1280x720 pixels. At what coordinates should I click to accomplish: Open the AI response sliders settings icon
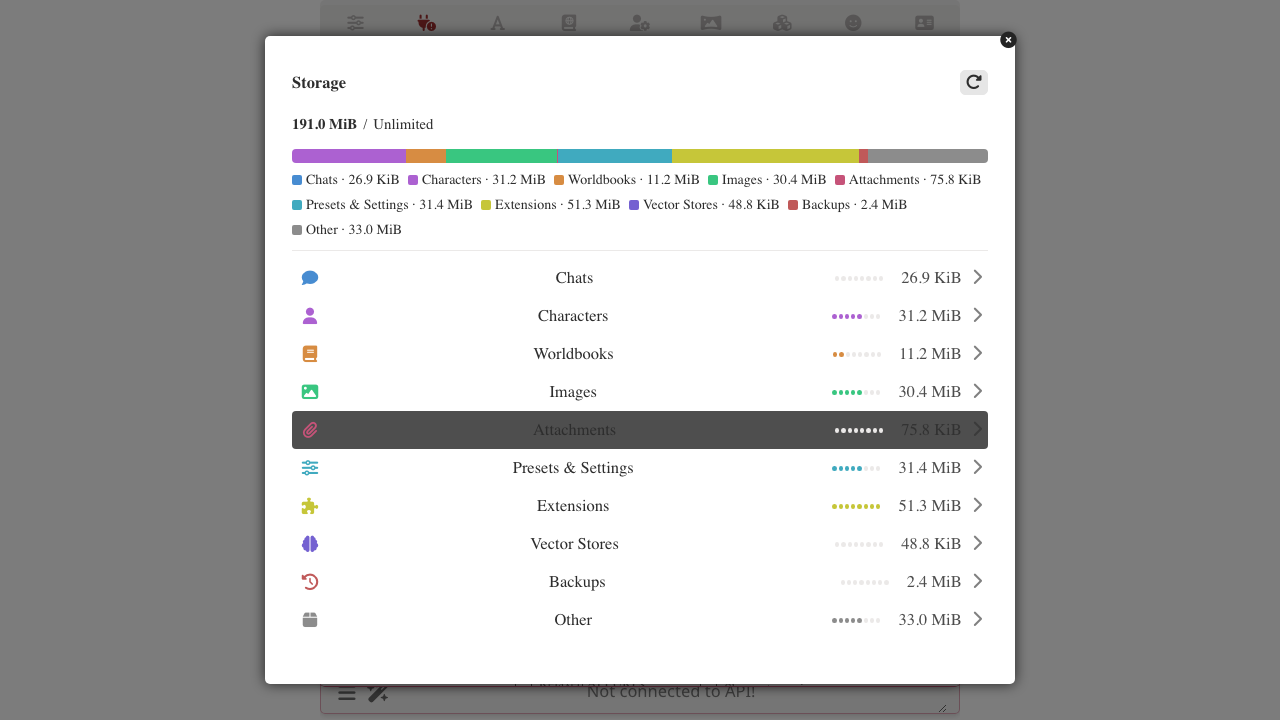click(356, 22)
